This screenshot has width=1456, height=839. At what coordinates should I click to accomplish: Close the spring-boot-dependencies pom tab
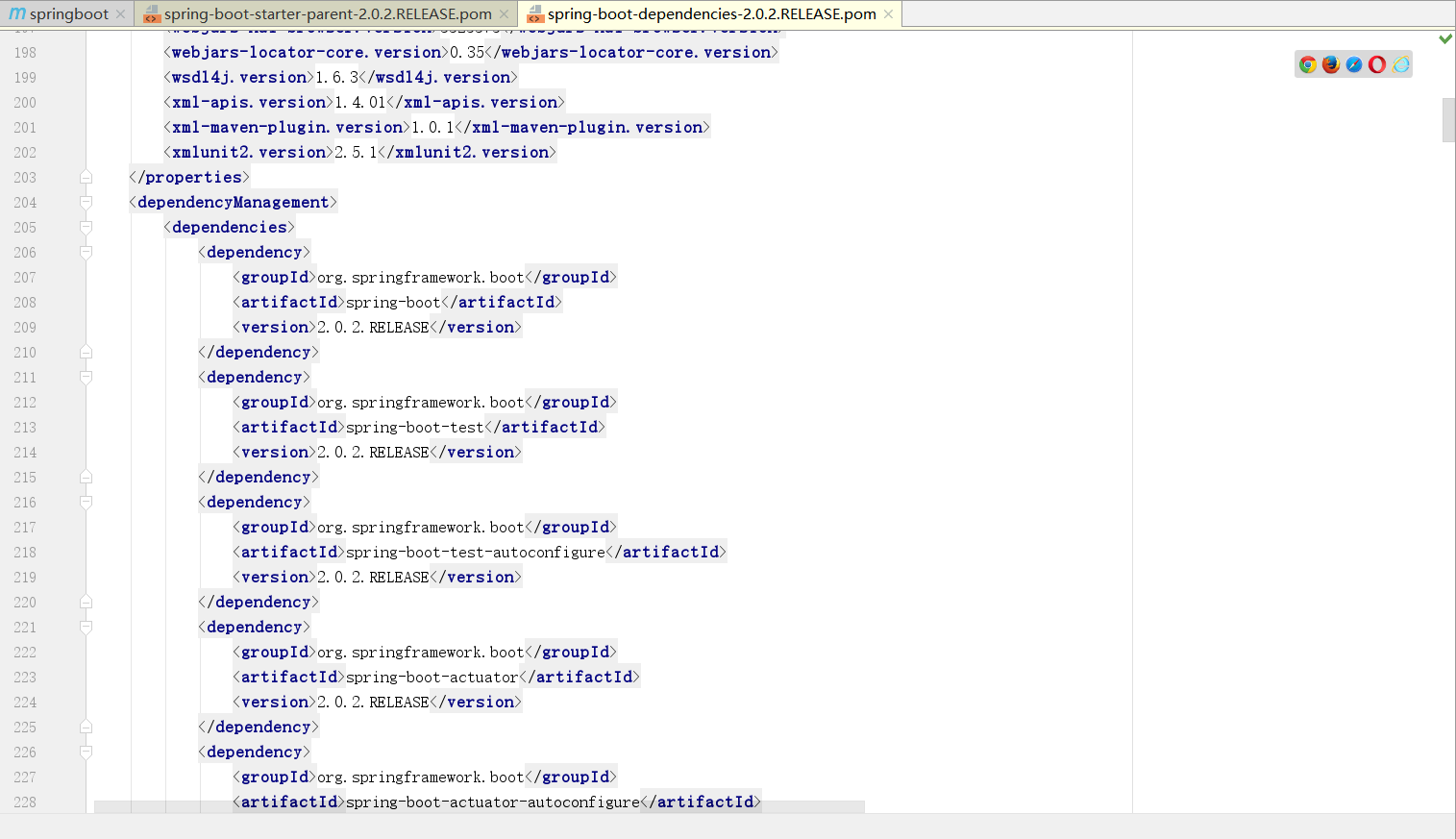coord(888,14)
